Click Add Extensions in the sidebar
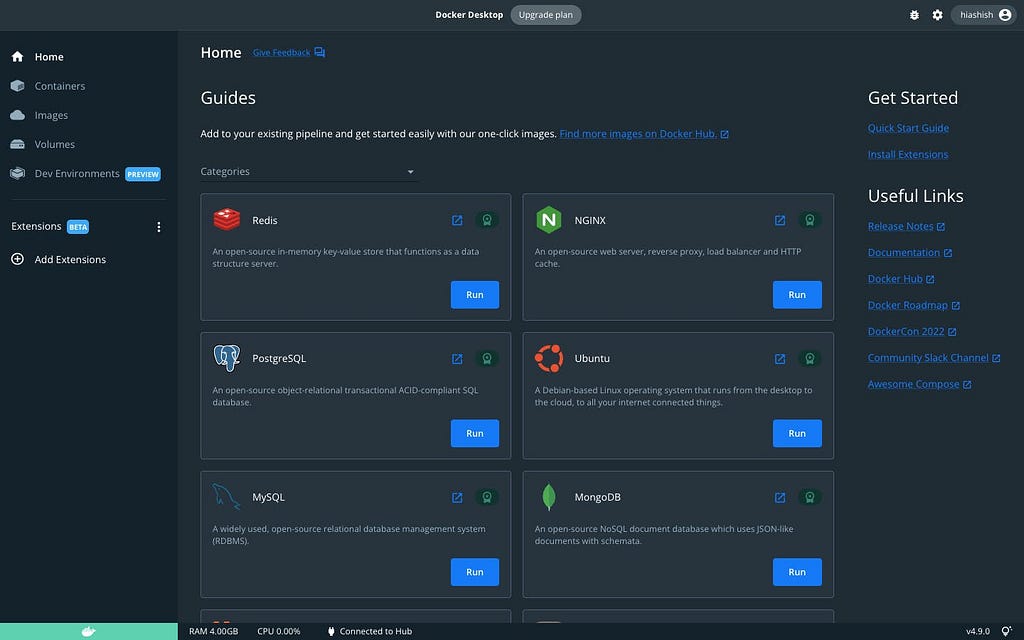The image size is (1024, 640). click(x=58, y=259)
